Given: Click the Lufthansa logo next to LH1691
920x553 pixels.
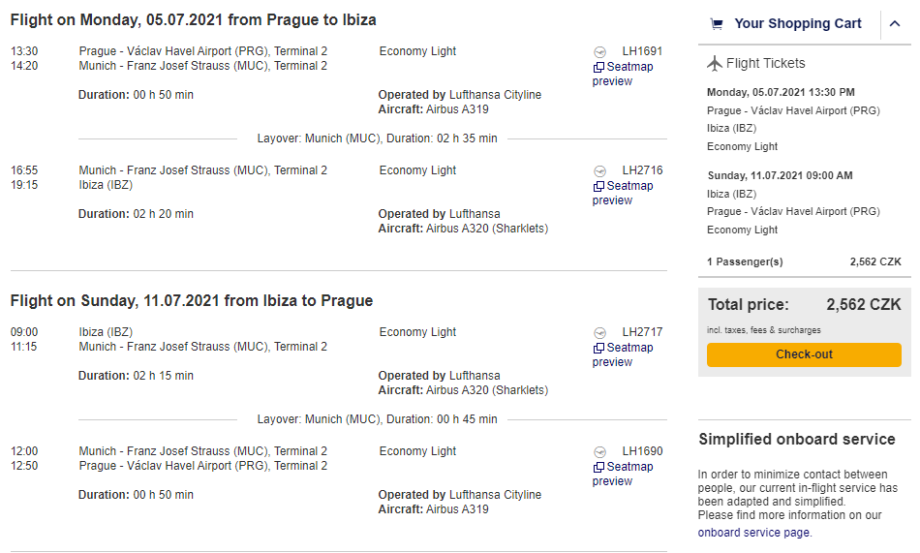Looking at the screenshot, I should 600,52.
